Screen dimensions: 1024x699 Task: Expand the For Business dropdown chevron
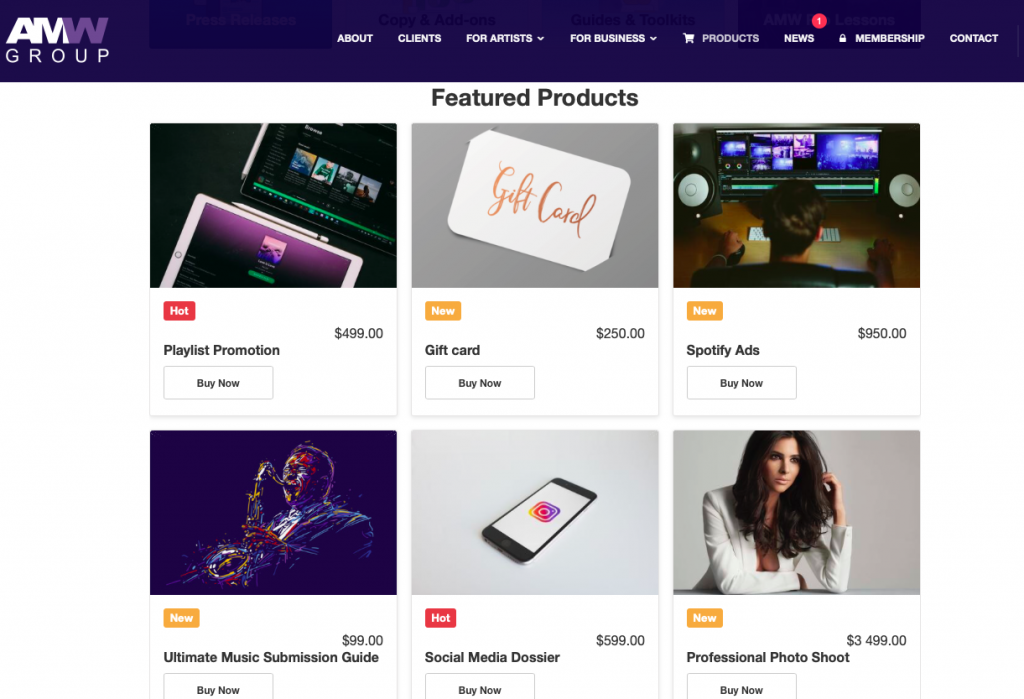tap(653, 39)
